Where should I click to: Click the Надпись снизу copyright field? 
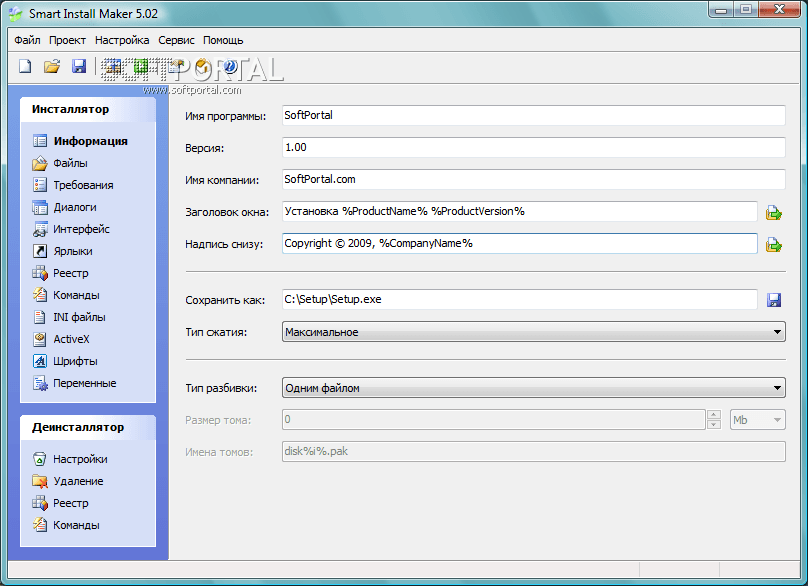coord(519,243)
